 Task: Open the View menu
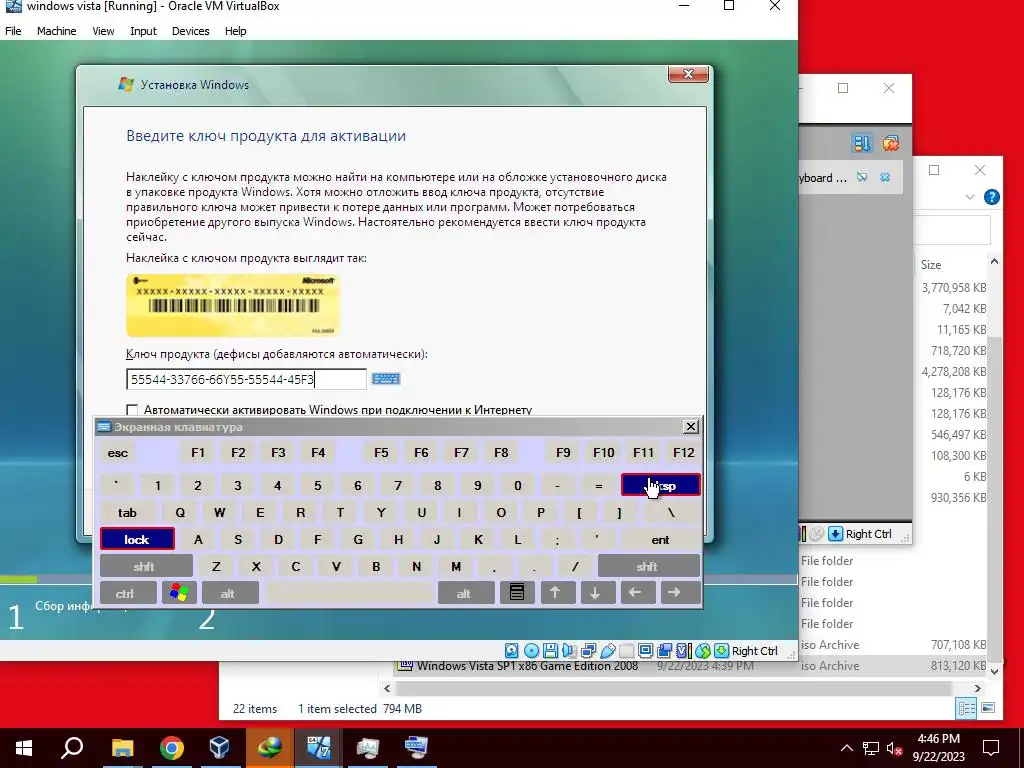tap(103, 31)
